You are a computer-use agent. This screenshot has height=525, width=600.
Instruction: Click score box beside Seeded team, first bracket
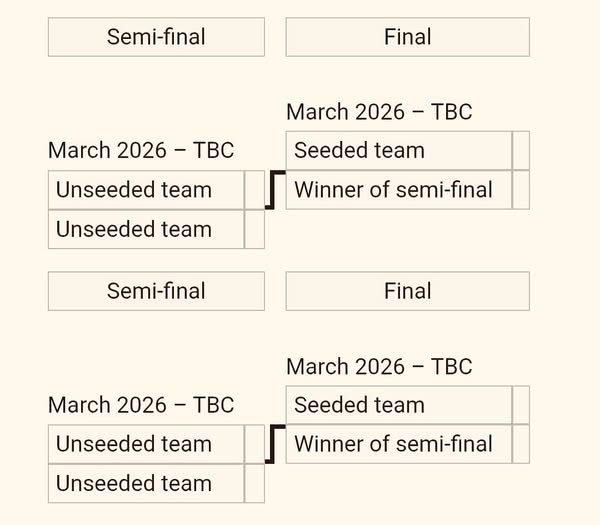[520, 151]
